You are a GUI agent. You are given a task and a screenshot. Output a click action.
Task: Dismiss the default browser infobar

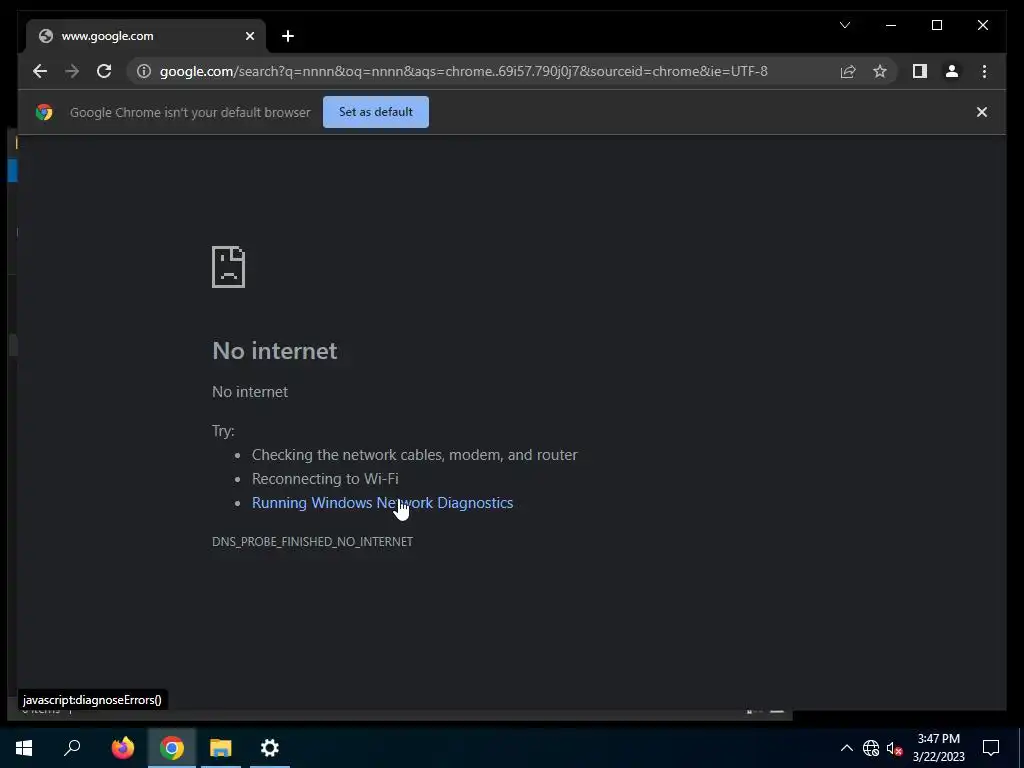(x=982, y=112)
